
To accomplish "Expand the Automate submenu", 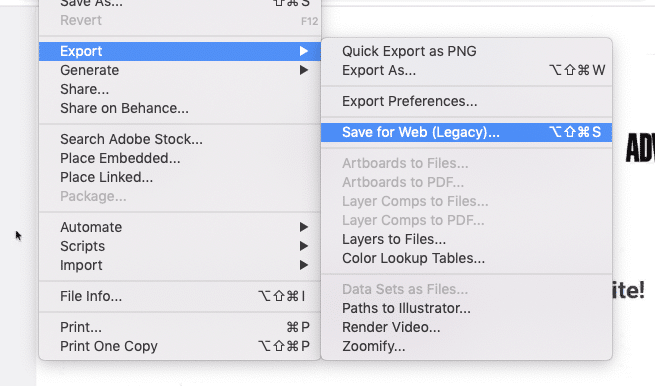I will pos(180,227).
